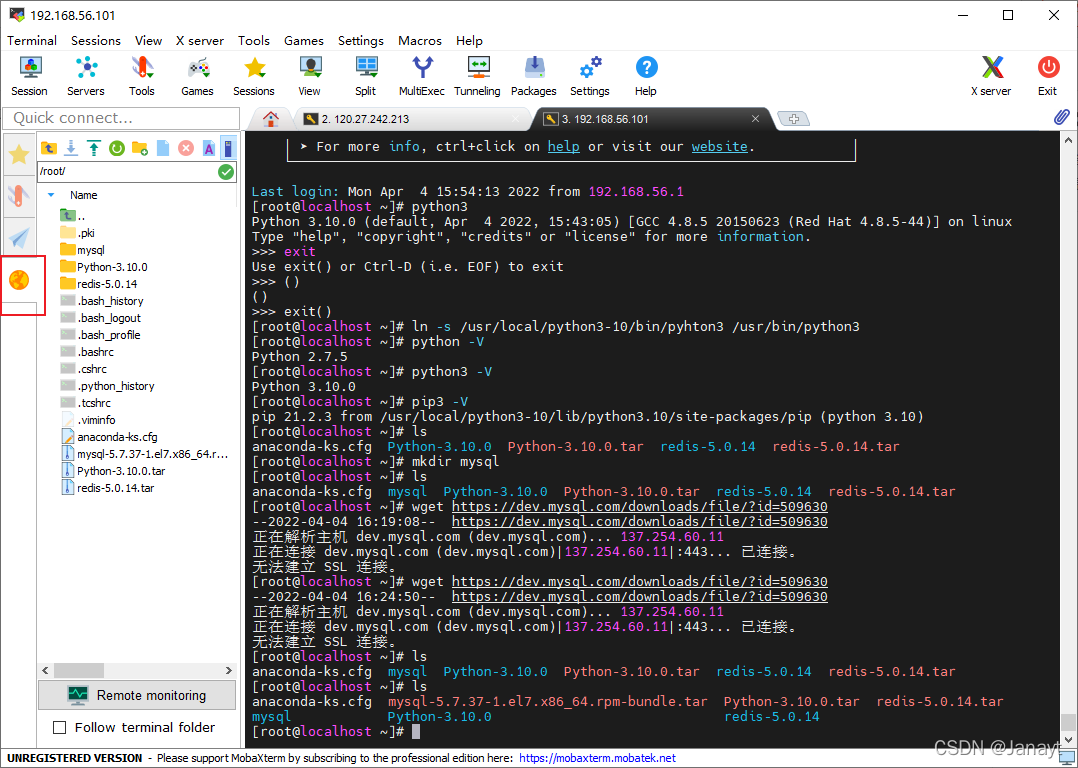Open the Terminal menu

coord(32,41)
